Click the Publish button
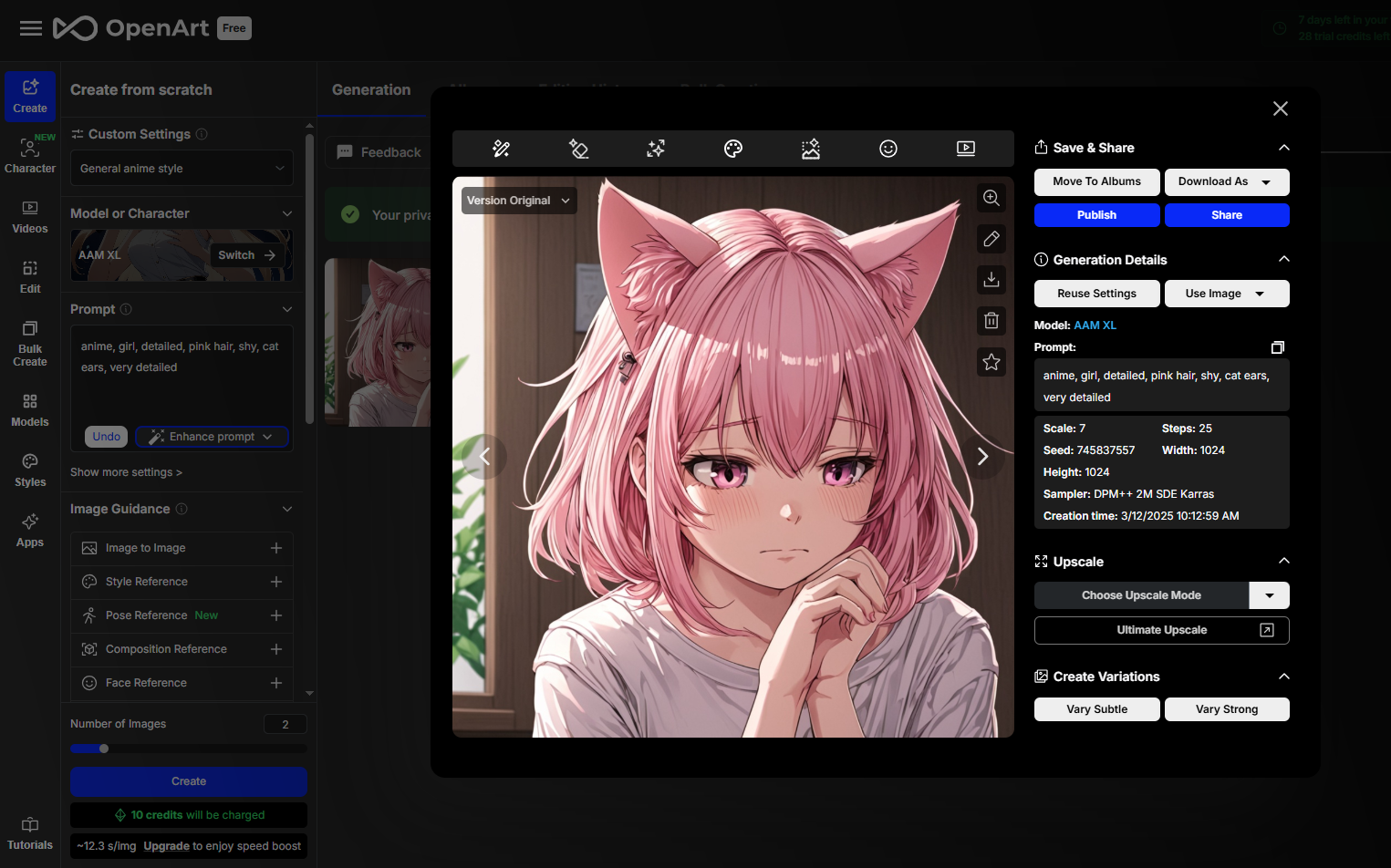The image size is (1391, 868). pos(1096,215)
